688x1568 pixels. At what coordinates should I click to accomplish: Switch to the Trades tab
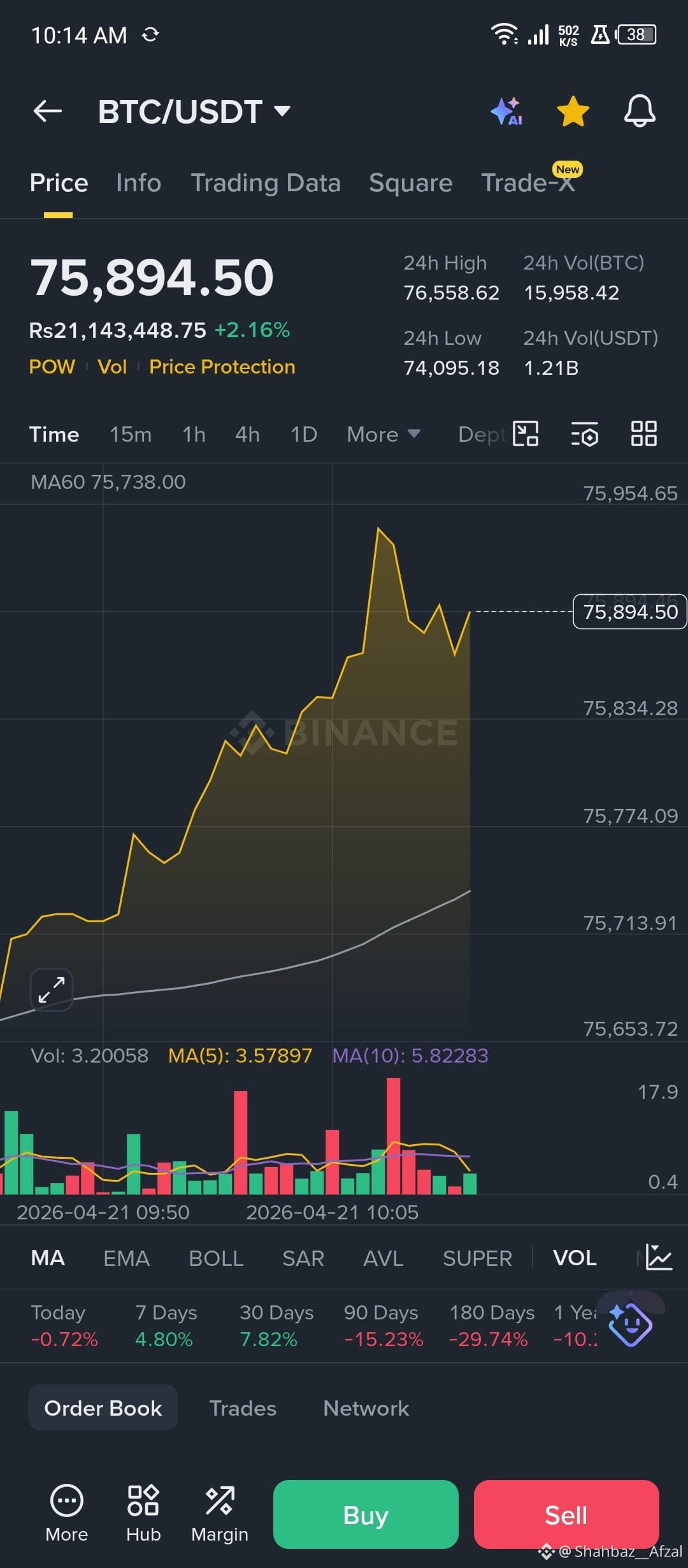click(243, 1408)
